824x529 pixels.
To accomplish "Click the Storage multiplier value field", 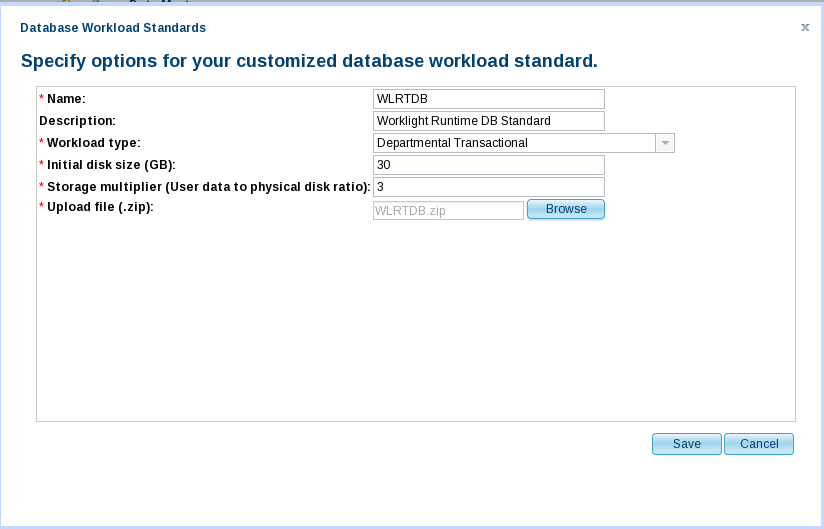I will (x=489, y=187).
